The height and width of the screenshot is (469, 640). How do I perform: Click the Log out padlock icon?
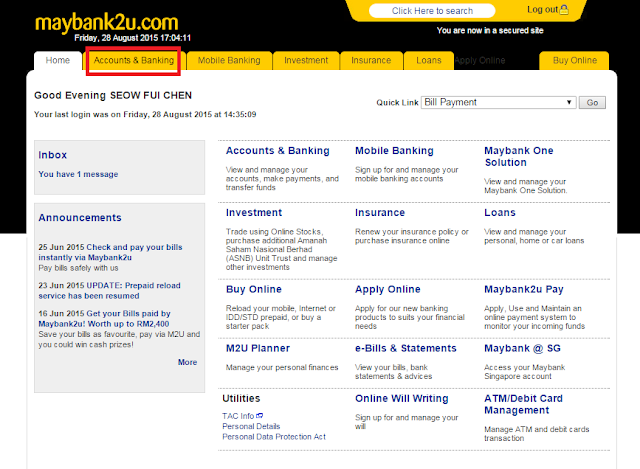[x=564, y=10]
